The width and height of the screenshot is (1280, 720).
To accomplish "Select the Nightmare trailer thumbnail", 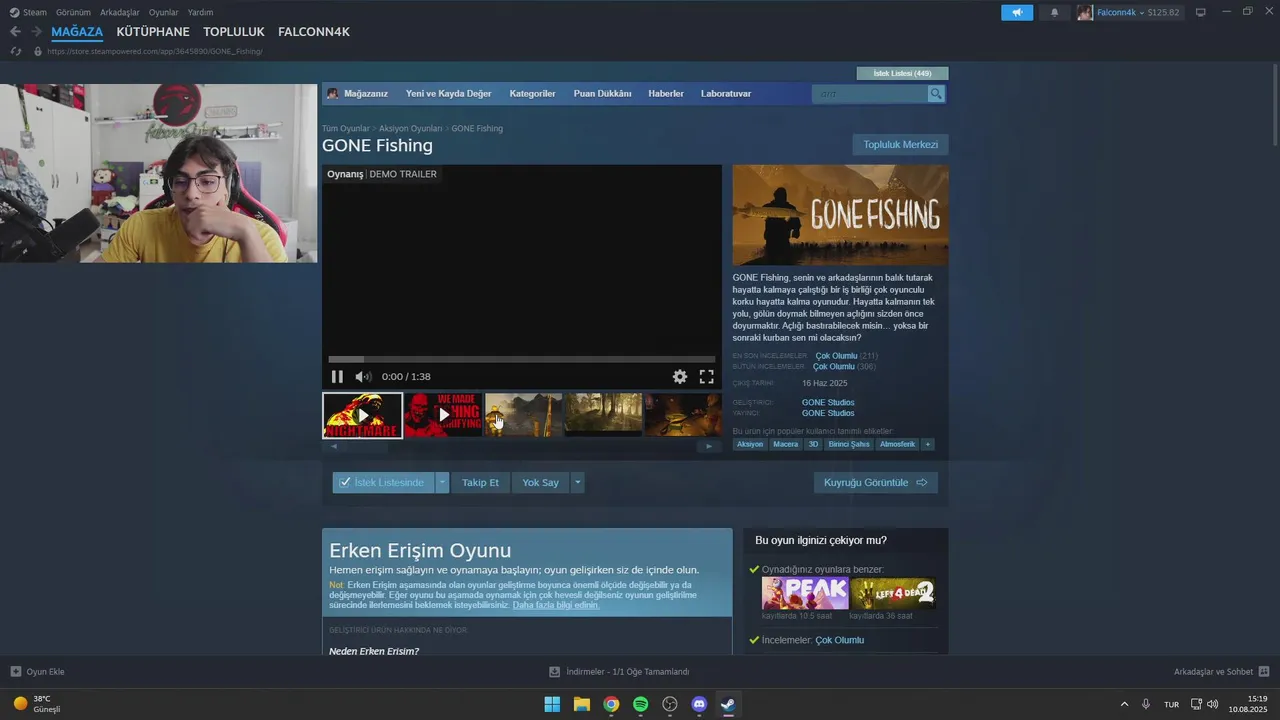I will click(x=363, y=415).
